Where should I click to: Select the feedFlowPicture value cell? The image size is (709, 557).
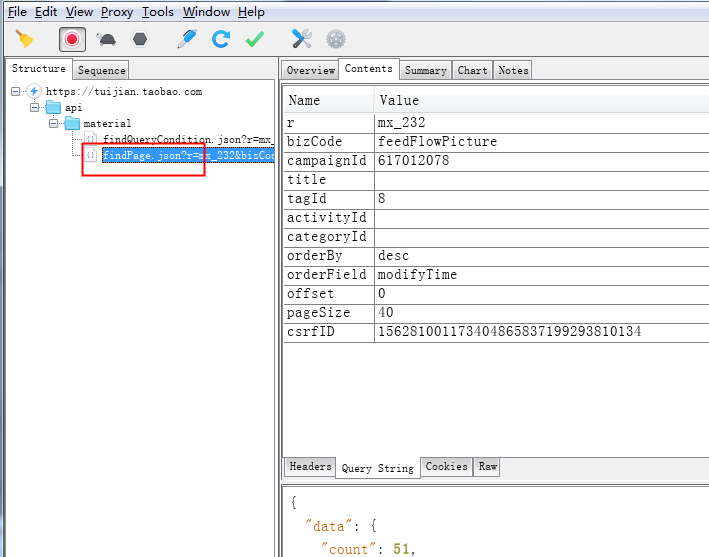point(542,142)
